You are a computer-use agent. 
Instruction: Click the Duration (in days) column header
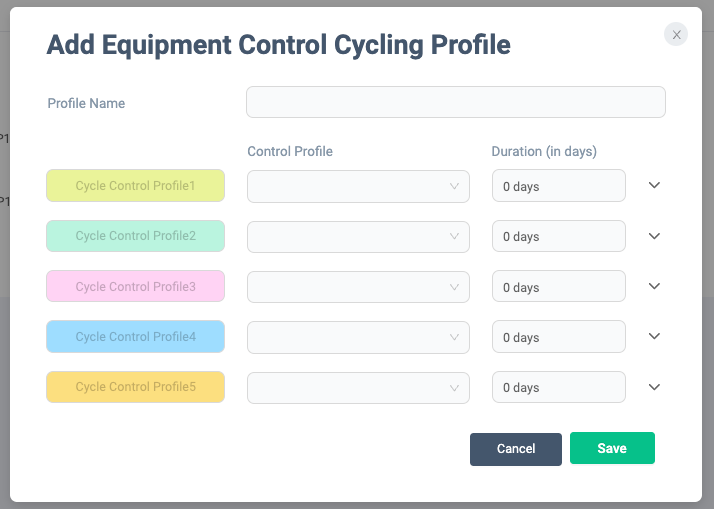(544, 151)
